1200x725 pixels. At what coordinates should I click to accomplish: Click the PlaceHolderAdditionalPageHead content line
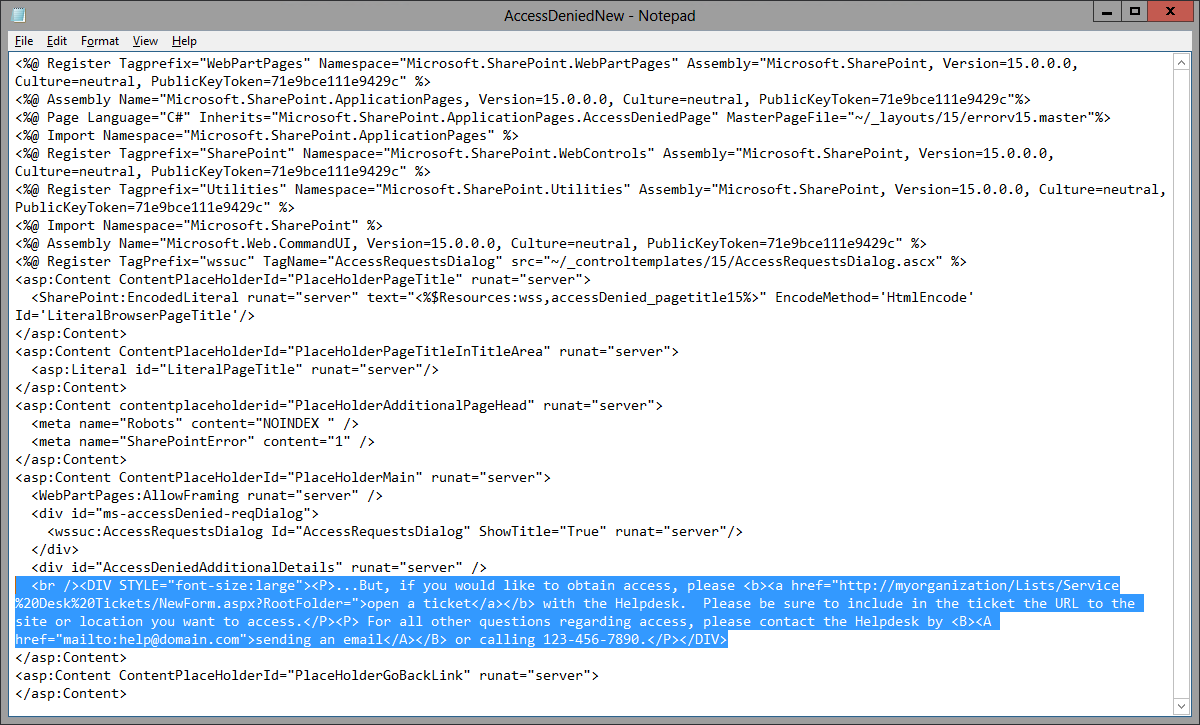(x=339, y=405)
